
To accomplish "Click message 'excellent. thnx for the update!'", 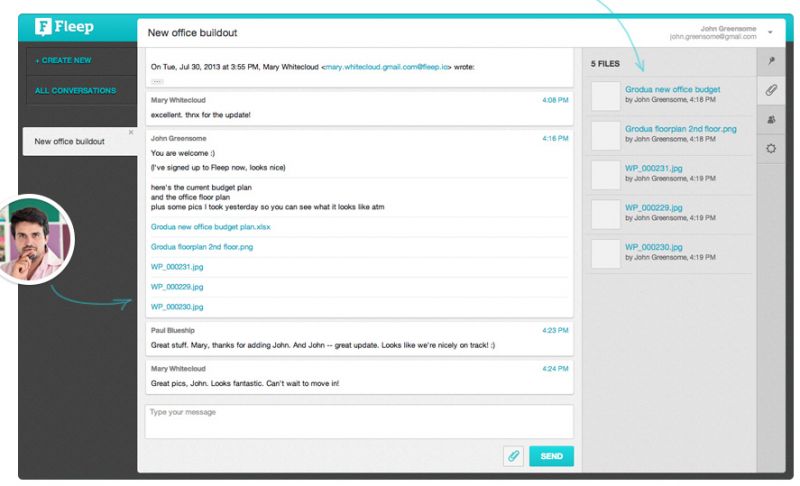I will pos(201,115).
